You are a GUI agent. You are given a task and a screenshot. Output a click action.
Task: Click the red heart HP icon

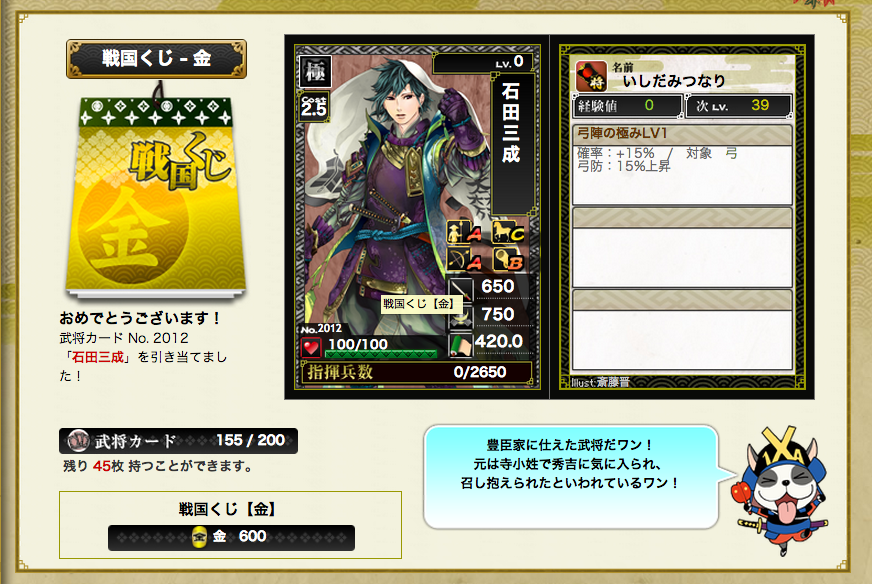point(310,348)
